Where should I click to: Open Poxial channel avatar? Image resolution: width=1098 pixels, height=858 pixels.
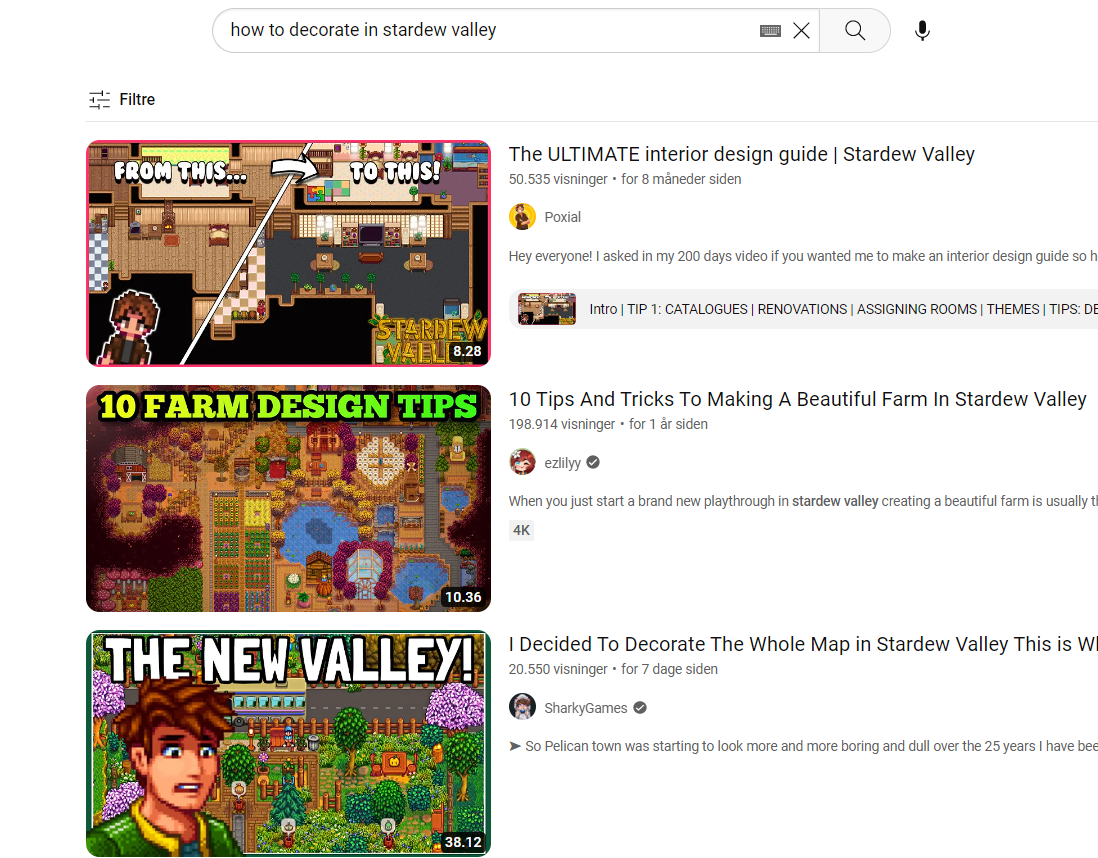pos(522,217)
